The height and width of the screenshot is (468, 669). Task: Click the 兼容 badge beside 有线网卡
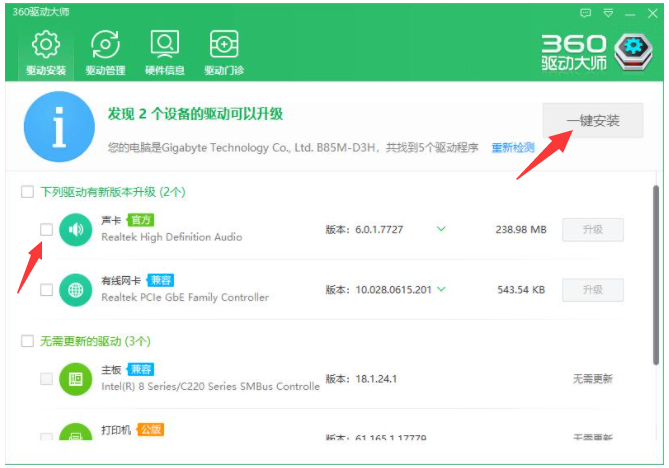click(160, 280)
